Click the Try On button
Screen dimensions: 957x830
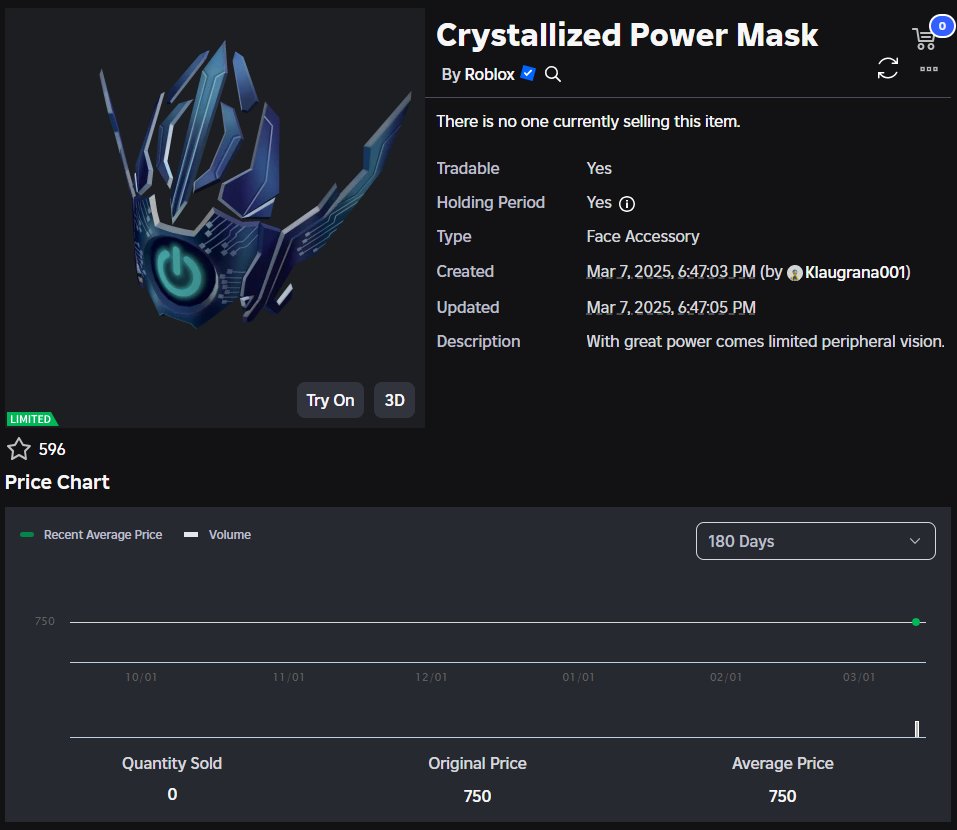pos(330,400)
